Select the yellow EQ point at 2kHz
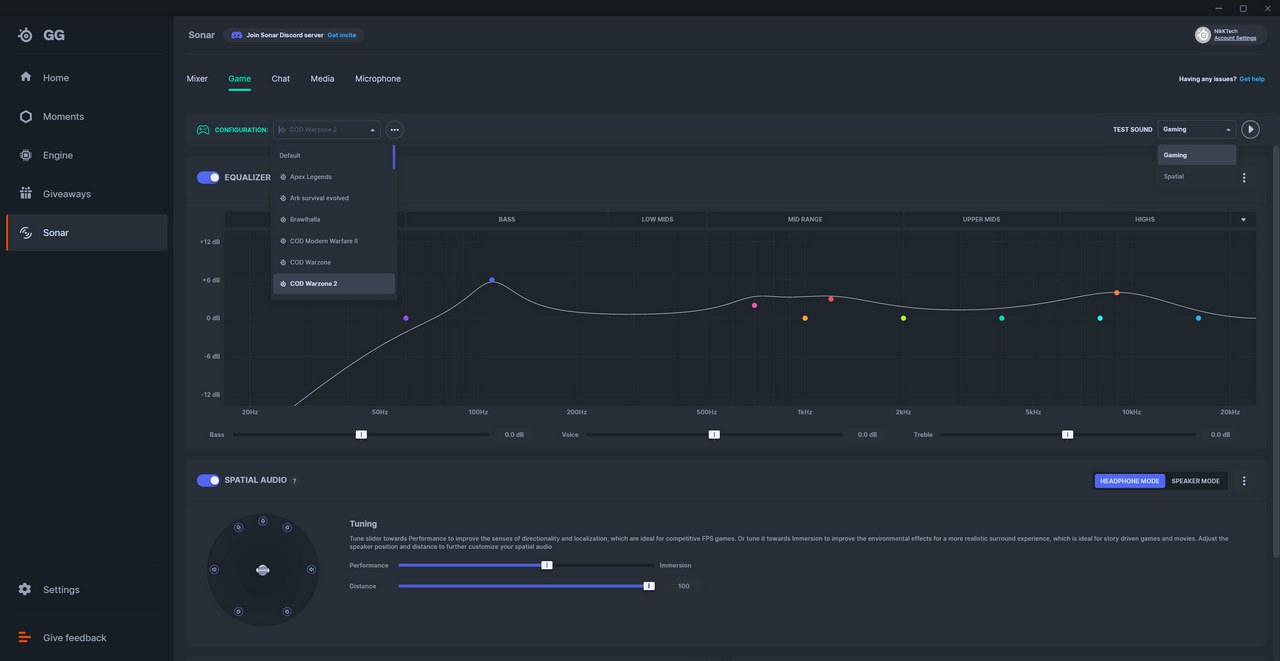This screenshot has width=1280, height=661. click(x=903, y=318)
